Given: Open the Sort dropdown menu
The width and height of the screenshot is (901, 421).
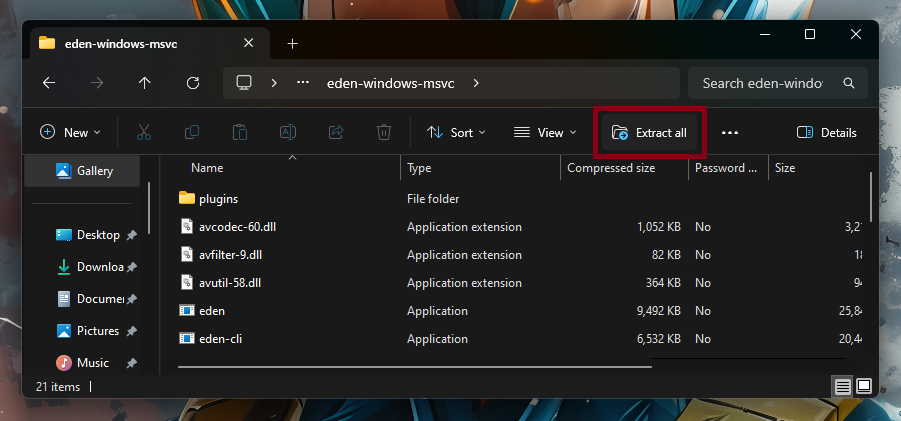Looking at the screenshot, I should [x=456, y=133].
